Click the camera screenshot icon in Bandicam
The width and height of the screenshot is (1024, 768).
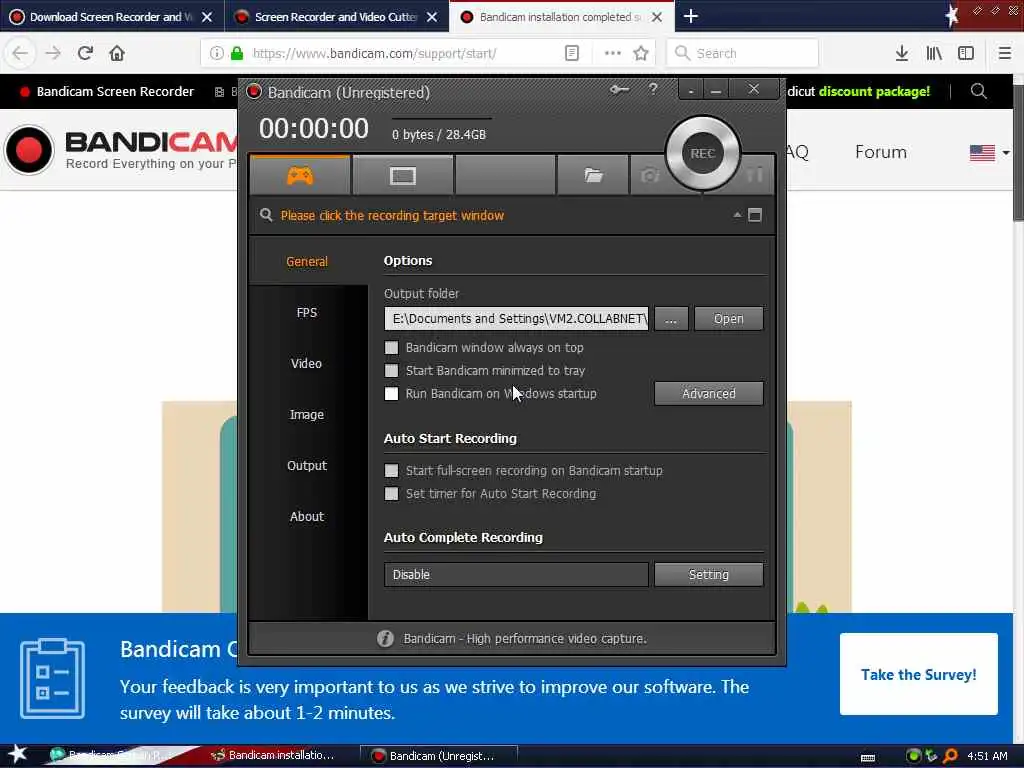[649, 175]
